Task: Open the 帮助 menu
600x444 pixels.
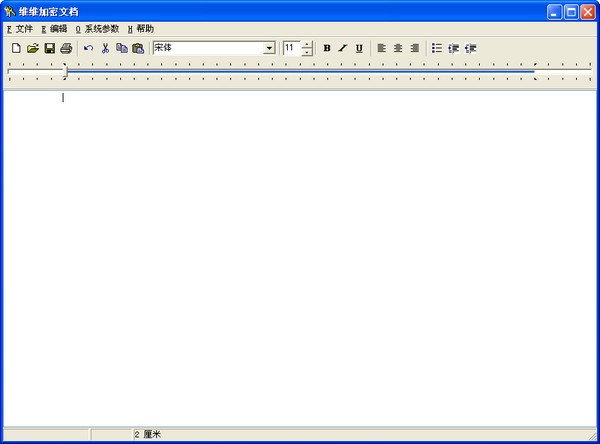Action: [x=141, y=29]
